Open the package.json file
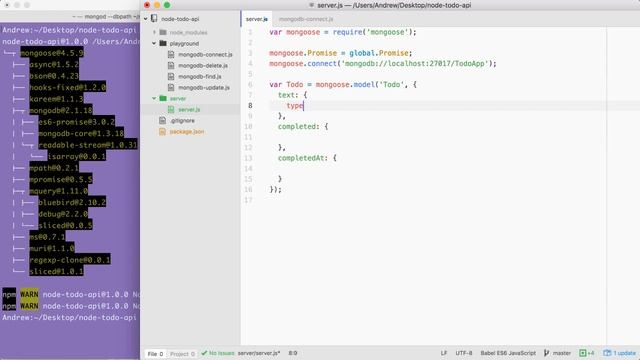The width and height of the screenshot is (640, 360). pos(187,131)
